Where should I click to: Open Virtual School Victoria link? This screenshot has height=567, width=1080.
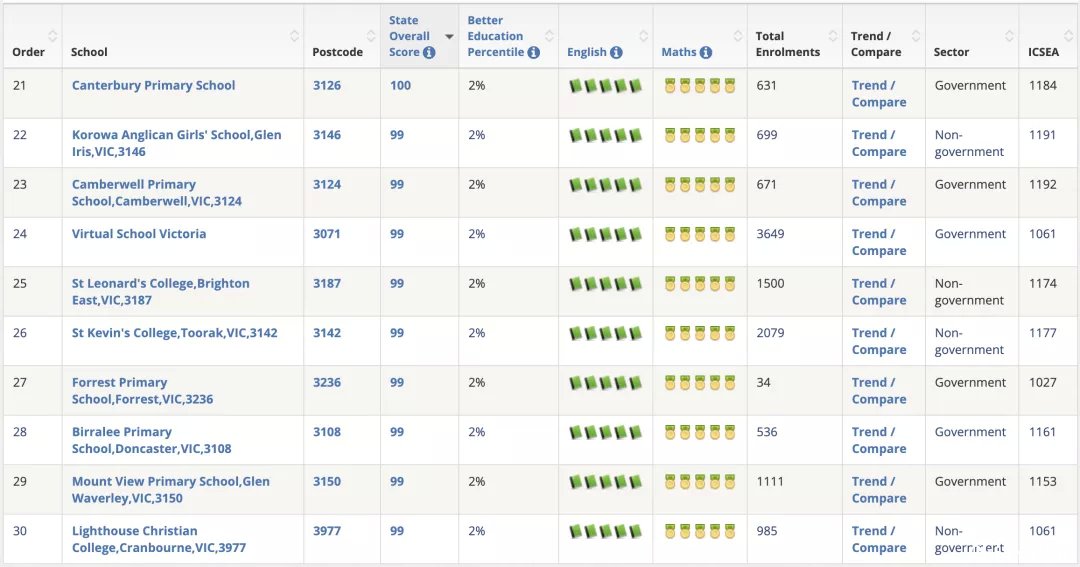coord(139,234)
